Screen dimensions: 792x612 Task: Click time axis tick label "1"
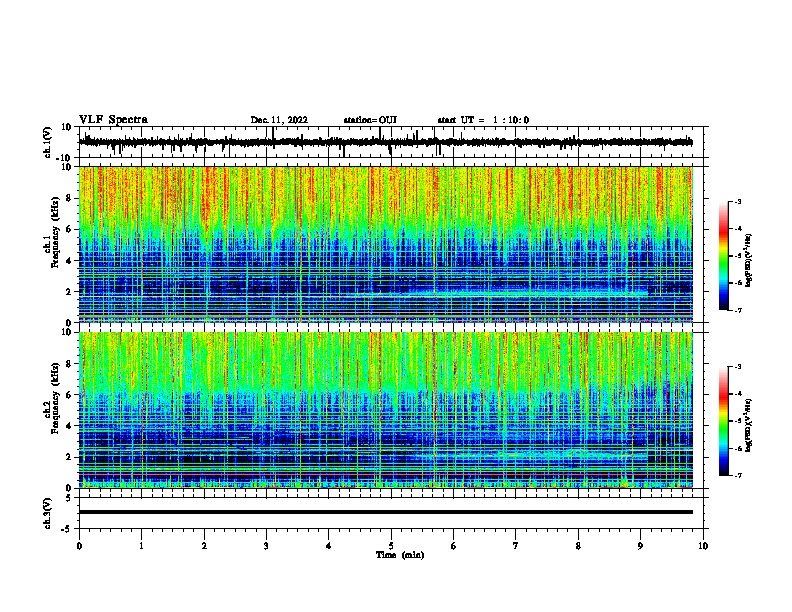click(142, 546)
